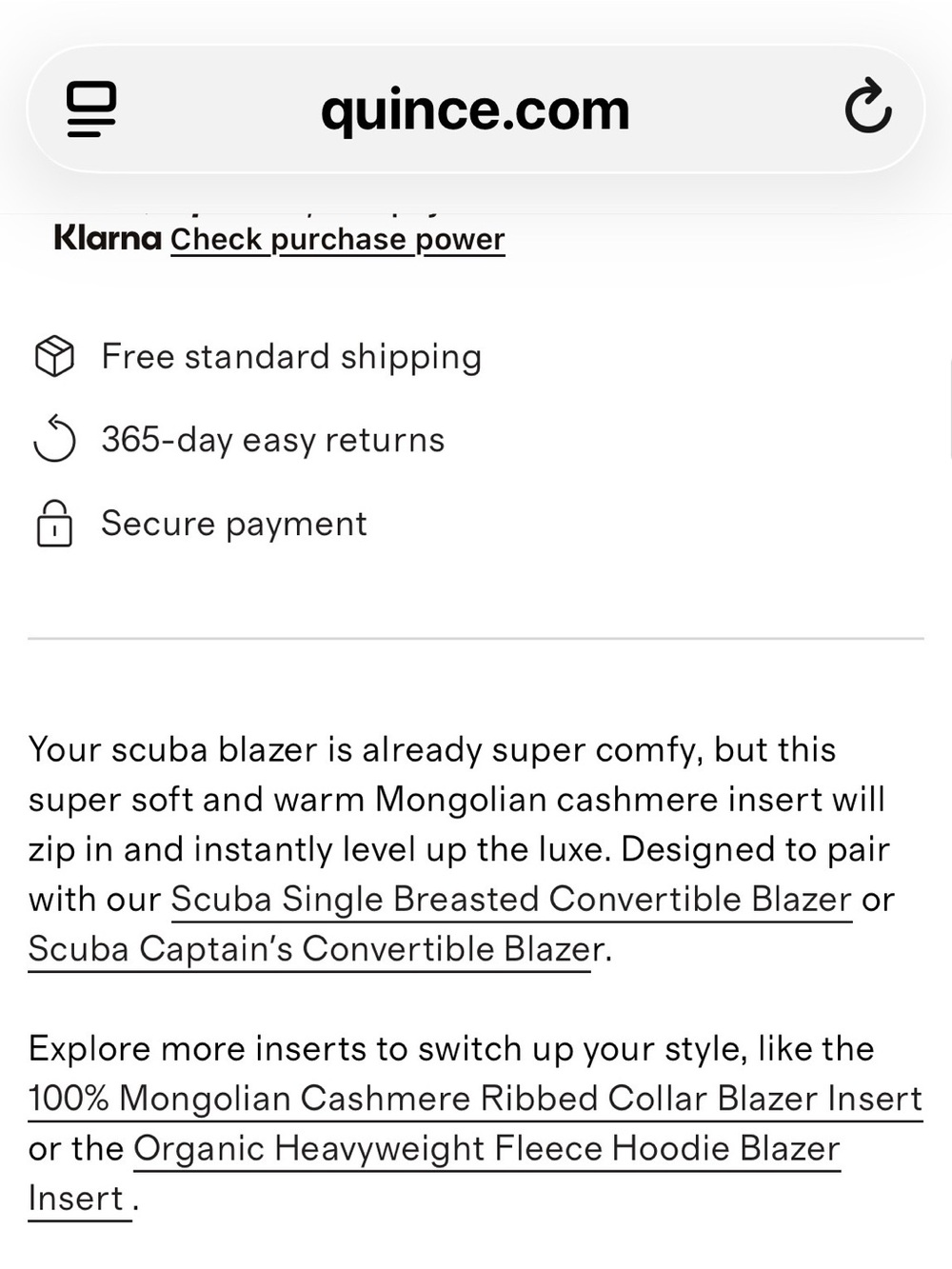Image resolution: width=952 pixels, height=1269 pixels.
Task: Open Organic Heavyweight Fleece Hoodie Blazer link
Action: tap(486, 1148)
